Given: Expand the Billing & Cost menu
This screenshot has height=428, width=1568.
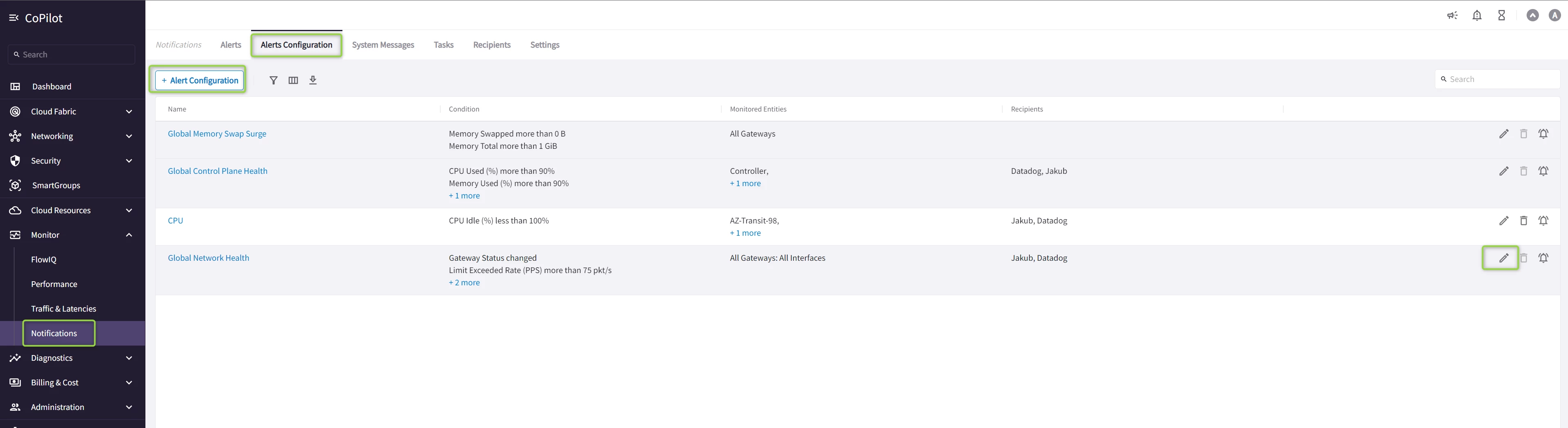Looking at the screenshot, I should point(73,382).
